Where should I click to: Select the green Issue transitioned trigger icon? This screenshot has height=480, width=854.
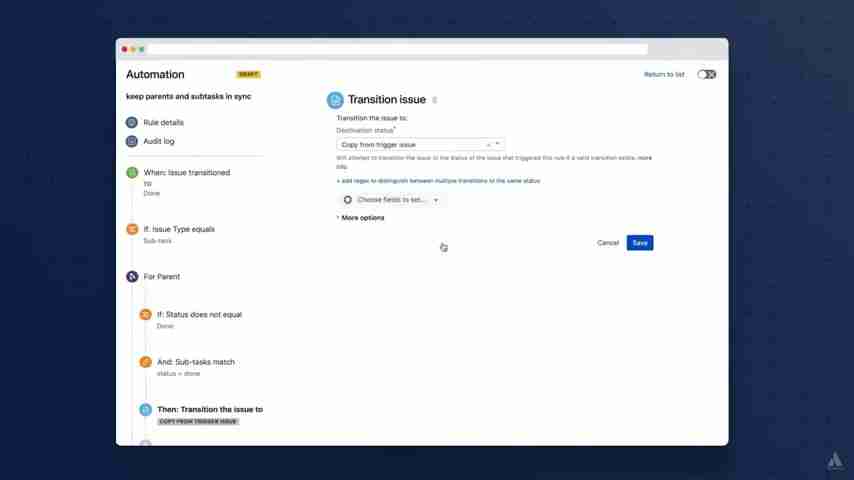coord(132,173)
